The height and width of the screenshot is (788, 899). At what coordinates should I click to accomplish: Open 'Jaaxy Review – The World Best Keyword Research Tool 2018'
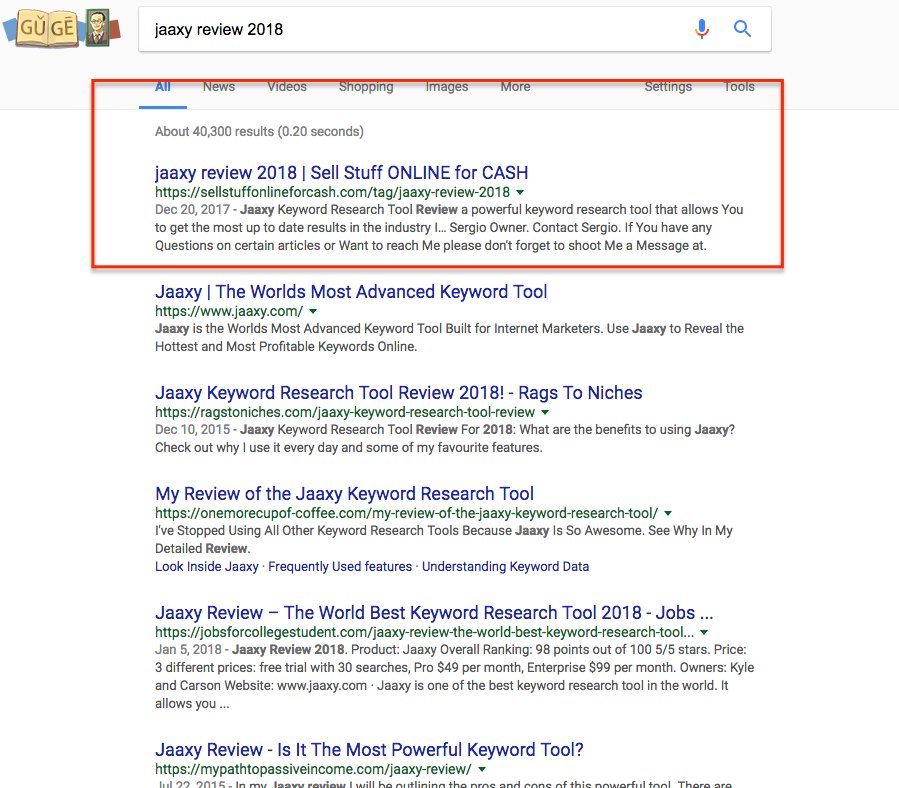tap(434, 613)
